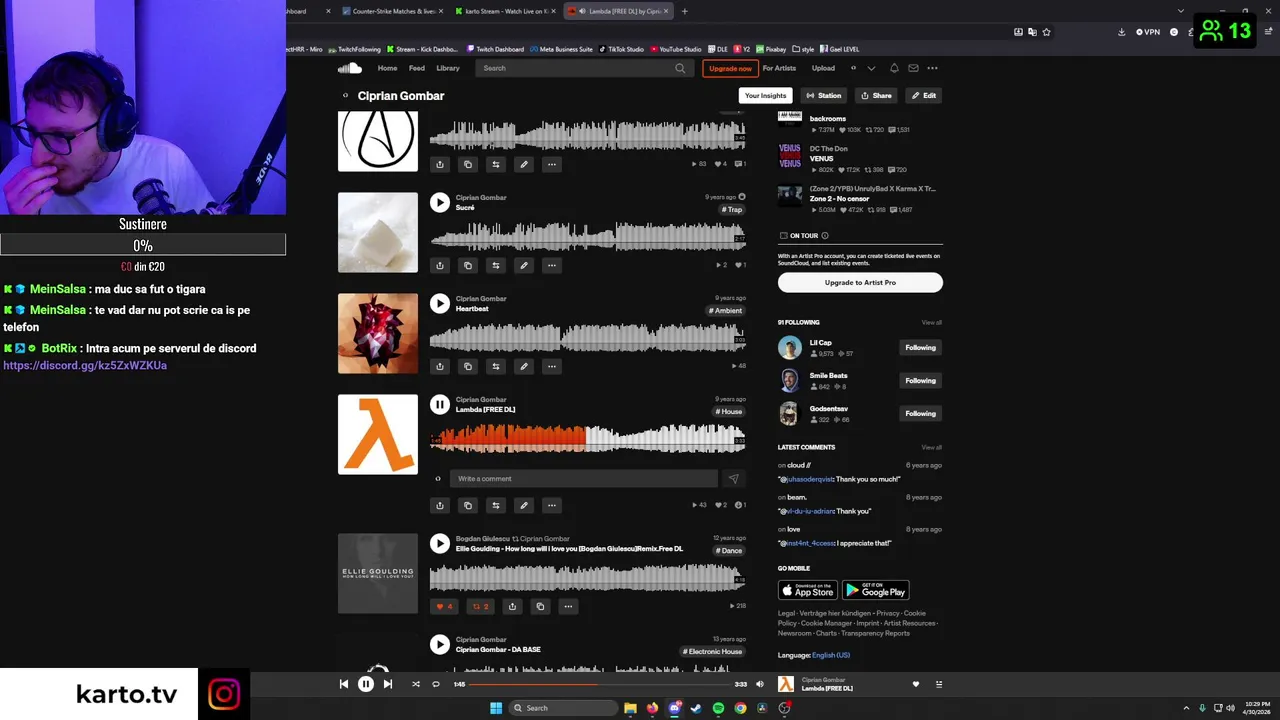The width and height of the screenshot is (1280, 720).
Task: Click the SoundCloud search field
Action: (584, 68)
